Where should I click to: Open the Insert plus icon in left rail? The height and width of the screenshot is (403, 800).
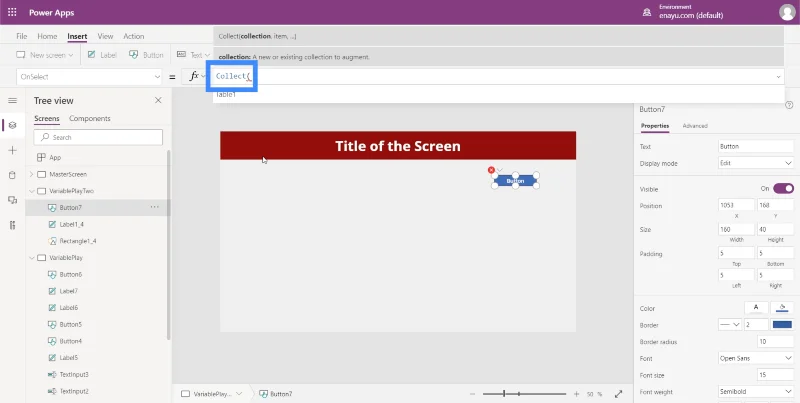pos(13,150)
